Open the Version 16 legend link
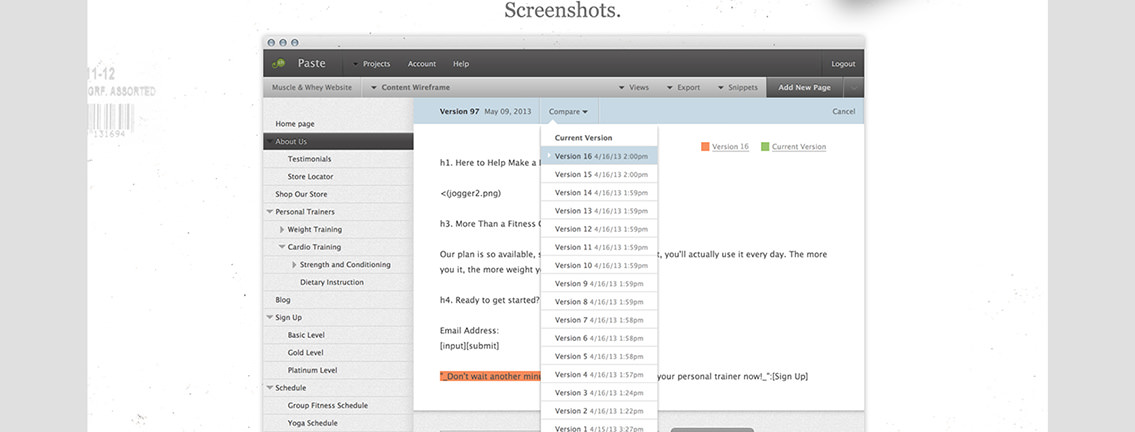The height and width of the screenshot is (432, 1135). [x=730, y=147]
